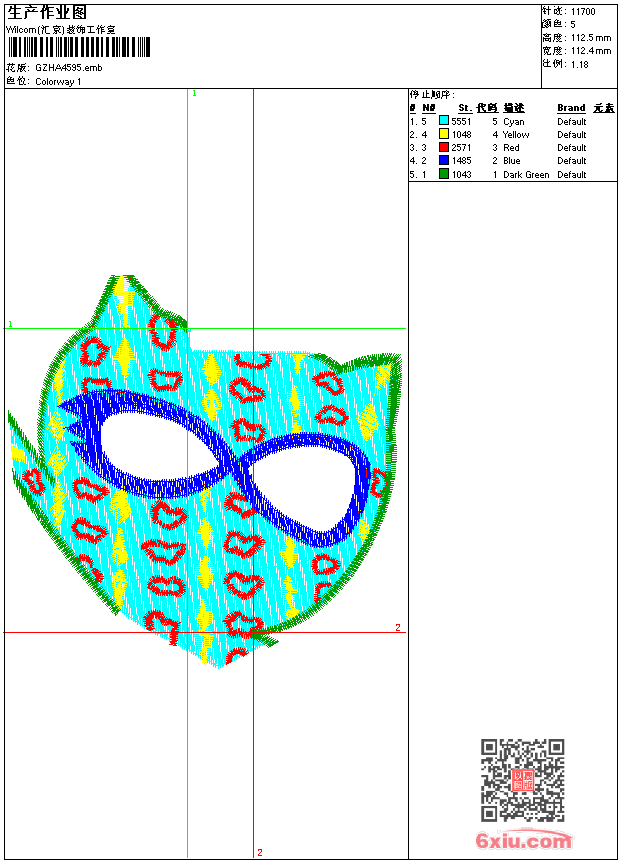620x860 pixels.
Task: Click the QR code image
Action: pos(522,780)
